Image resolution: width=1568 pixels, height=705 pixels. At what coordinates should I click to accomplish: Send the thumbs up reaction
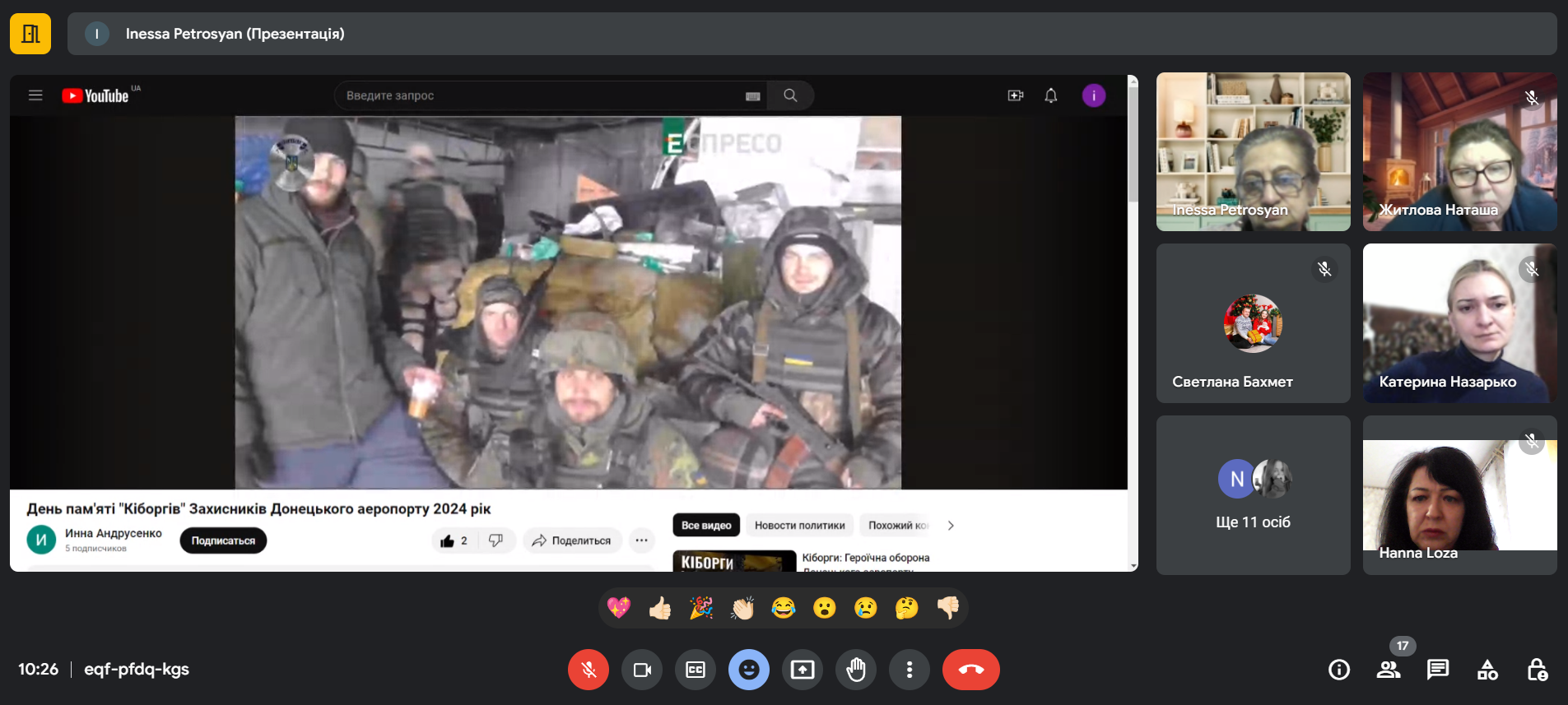659,608
